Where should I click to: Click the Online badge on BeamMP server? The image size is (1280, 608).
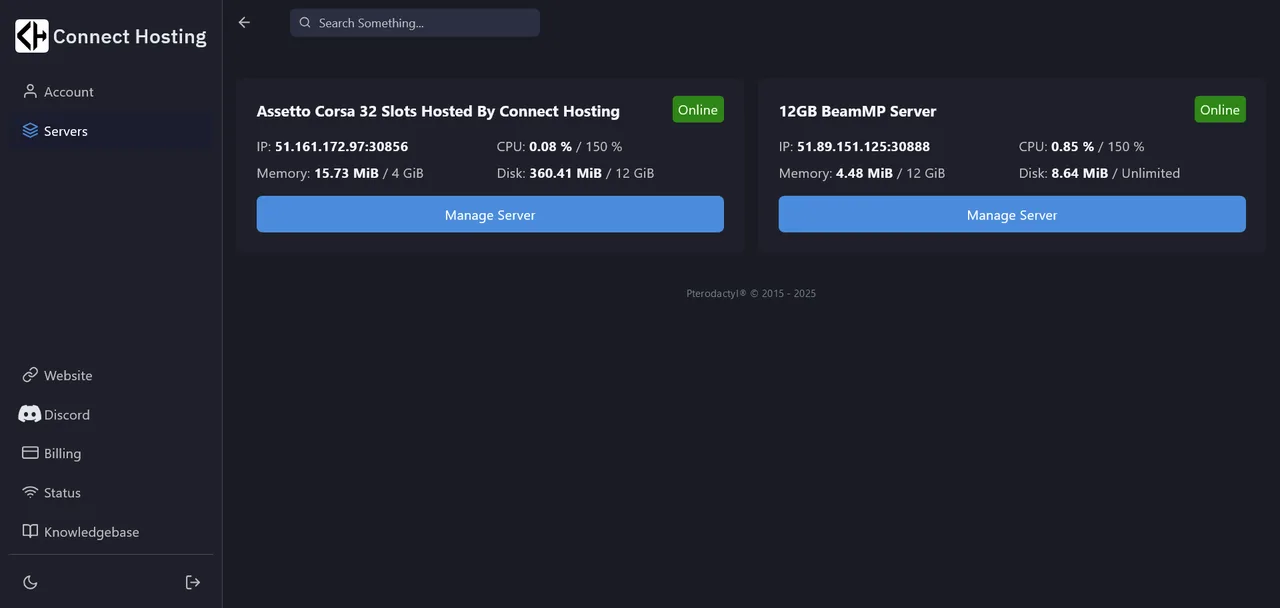(x=1219, y=109)
